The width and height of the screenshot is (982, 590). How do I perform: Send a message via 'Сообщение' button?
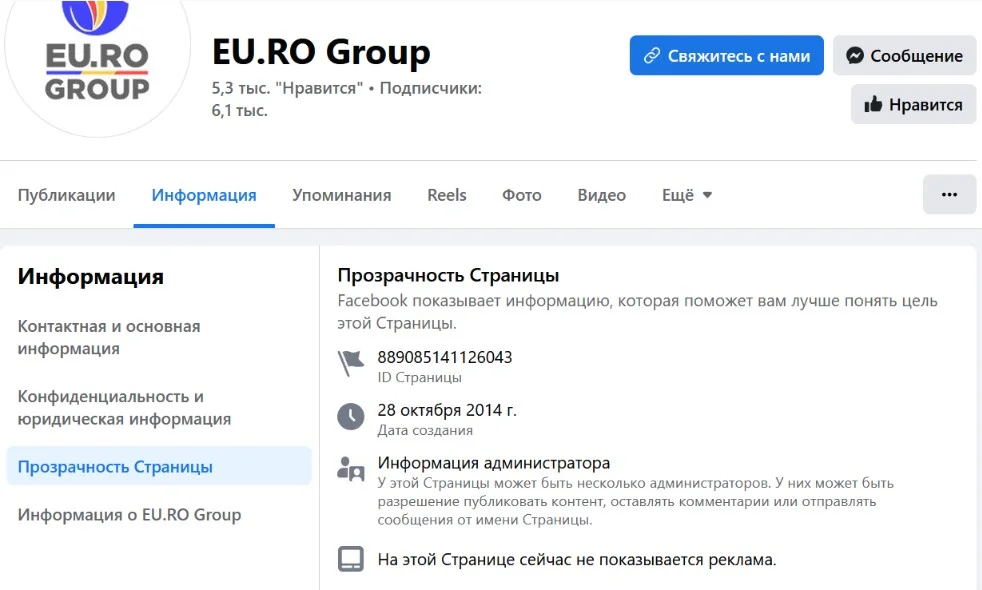pyautogui.click(x=904, y=56)
